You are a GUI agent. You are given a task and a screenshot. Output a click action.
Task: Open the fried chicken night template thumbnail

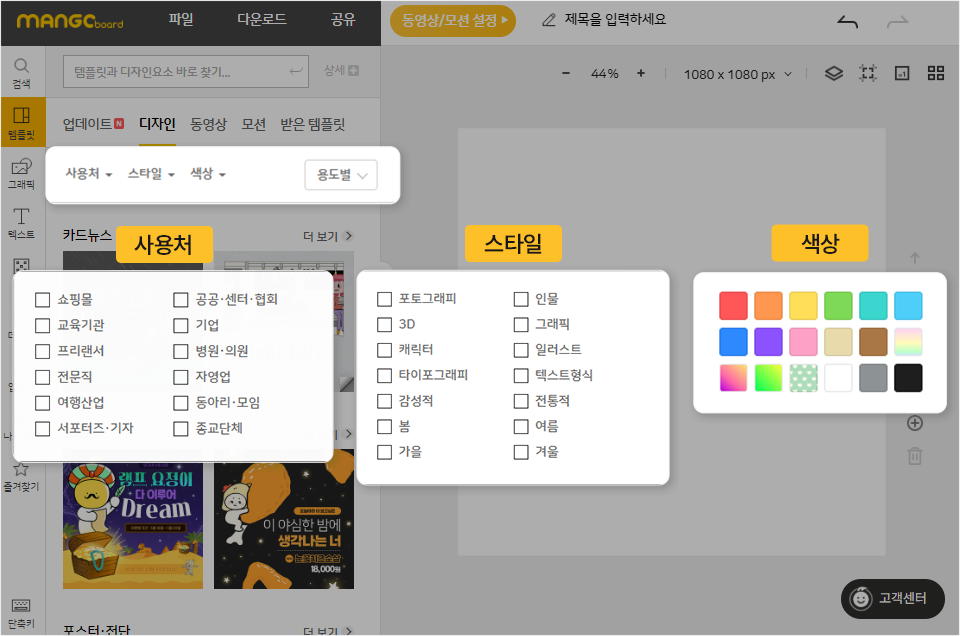click(284, 519)
